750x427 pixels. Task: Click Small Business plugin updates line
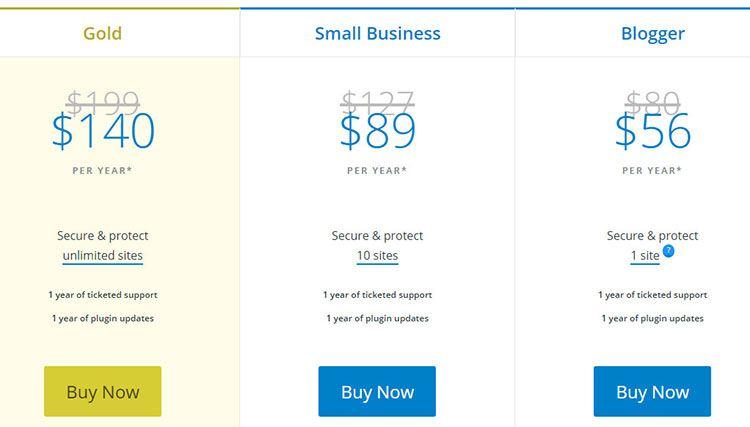point(377,318)
